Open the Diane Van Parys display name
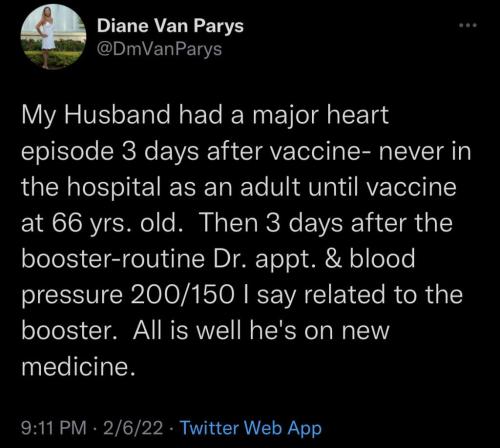This screenshot has height=448, width=500. 170,26
